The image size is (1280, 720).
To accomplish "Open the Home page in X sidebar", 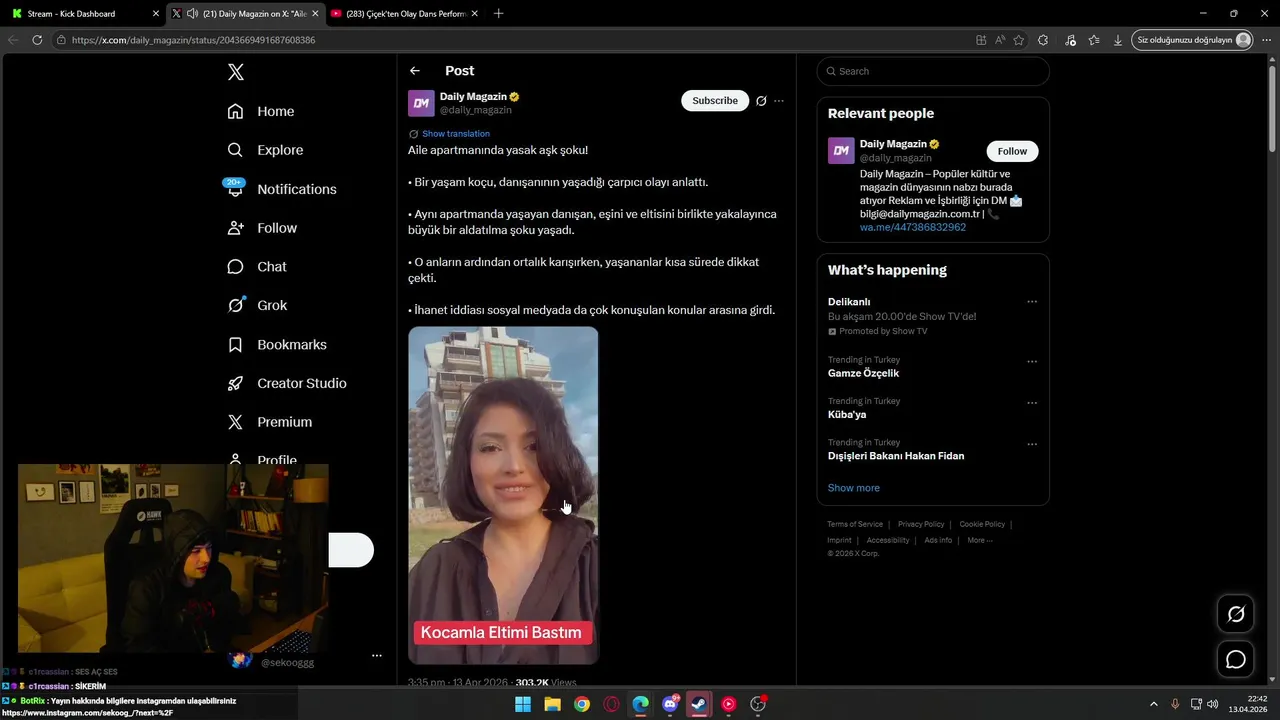I will [261, 111].
